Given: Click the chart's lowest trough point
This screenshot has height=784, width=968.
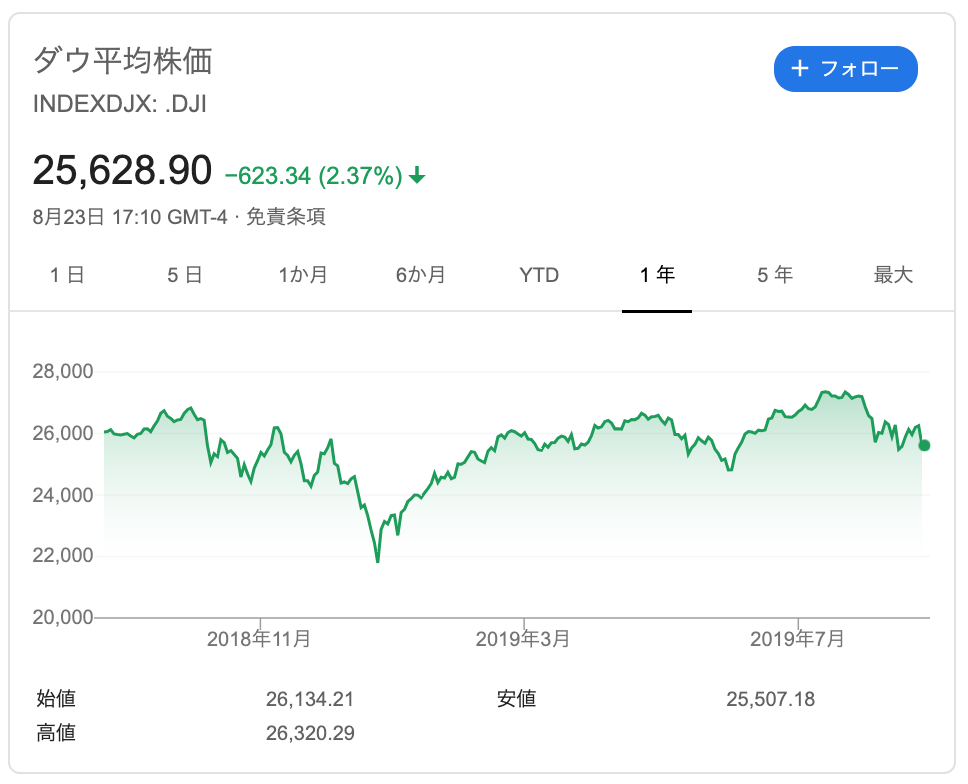Looking at the screenshot, I should point(378,561).
